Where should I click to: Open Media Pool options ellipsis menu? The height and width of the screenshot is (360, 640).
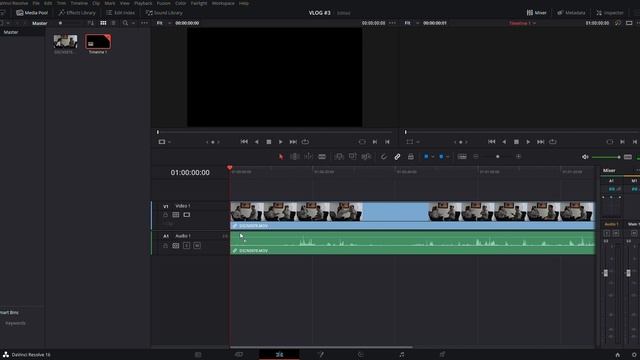[144, 23]
